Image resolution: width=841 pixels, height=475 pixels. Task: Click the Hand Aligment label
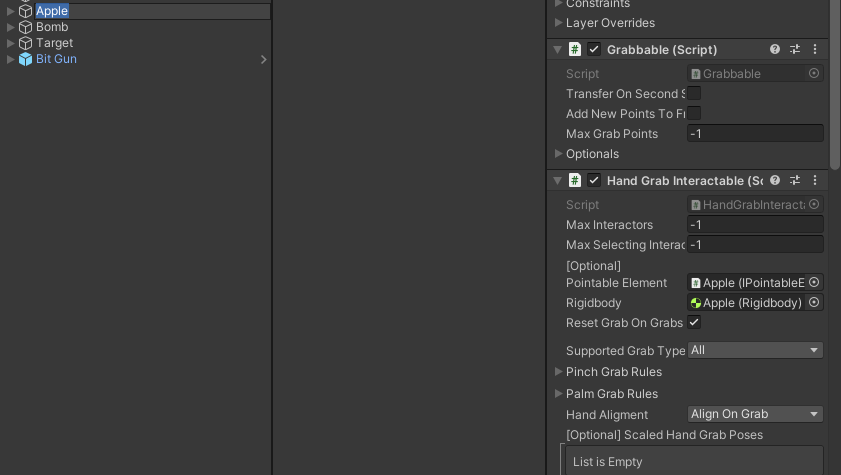607,414
